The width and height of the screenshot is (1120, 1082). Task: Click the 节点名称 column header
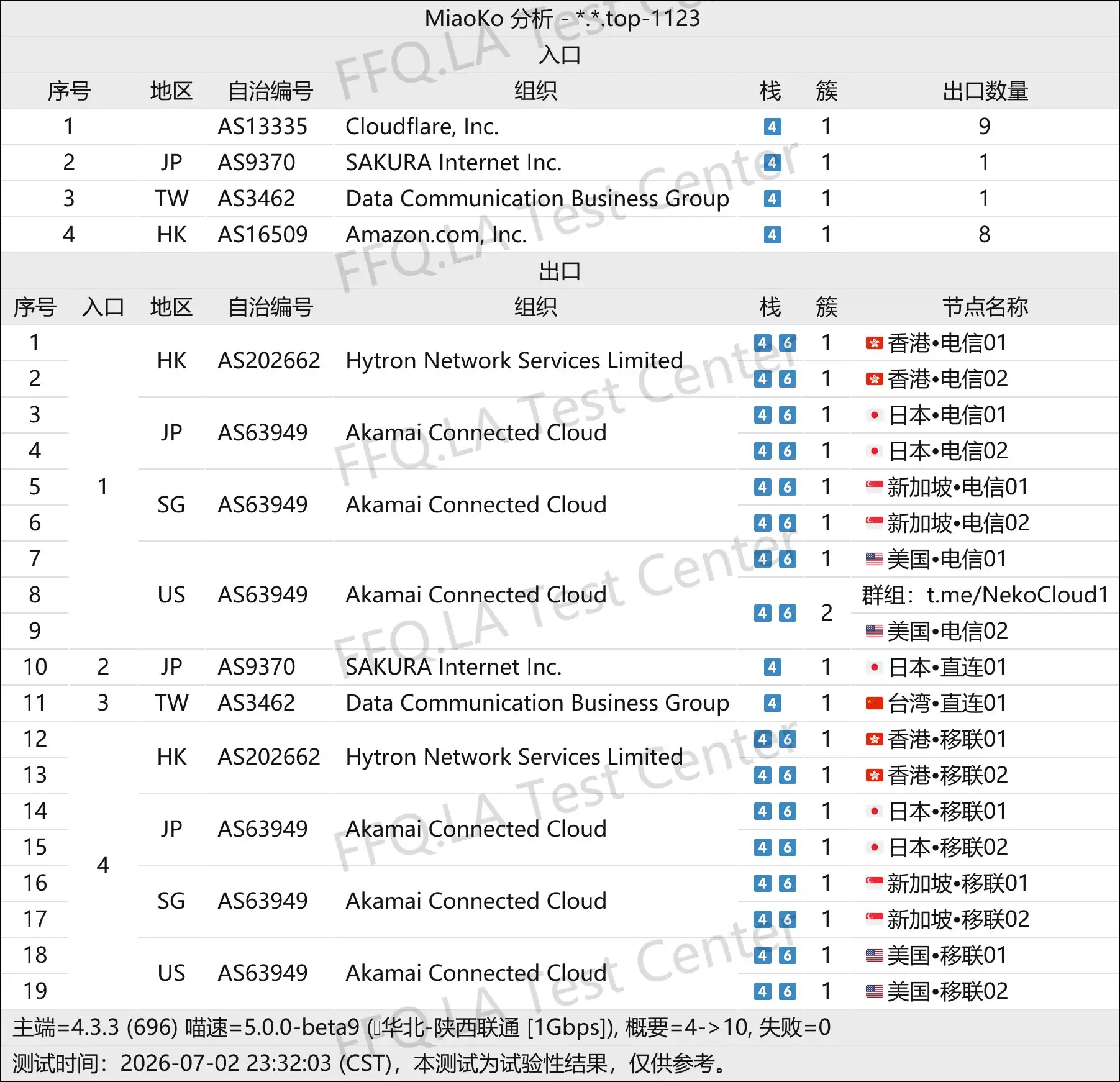(985, 307)
